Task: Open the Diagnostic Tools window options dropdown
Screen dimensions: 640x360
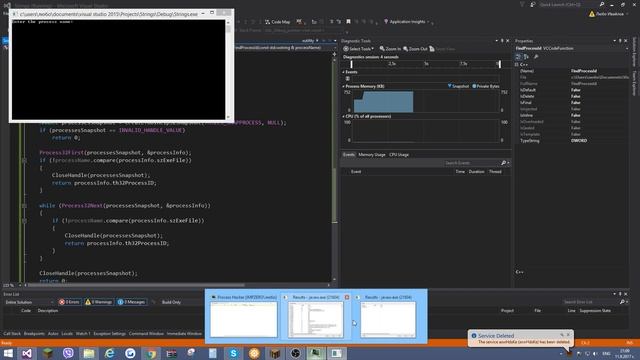Action: [x=497, y=41]
